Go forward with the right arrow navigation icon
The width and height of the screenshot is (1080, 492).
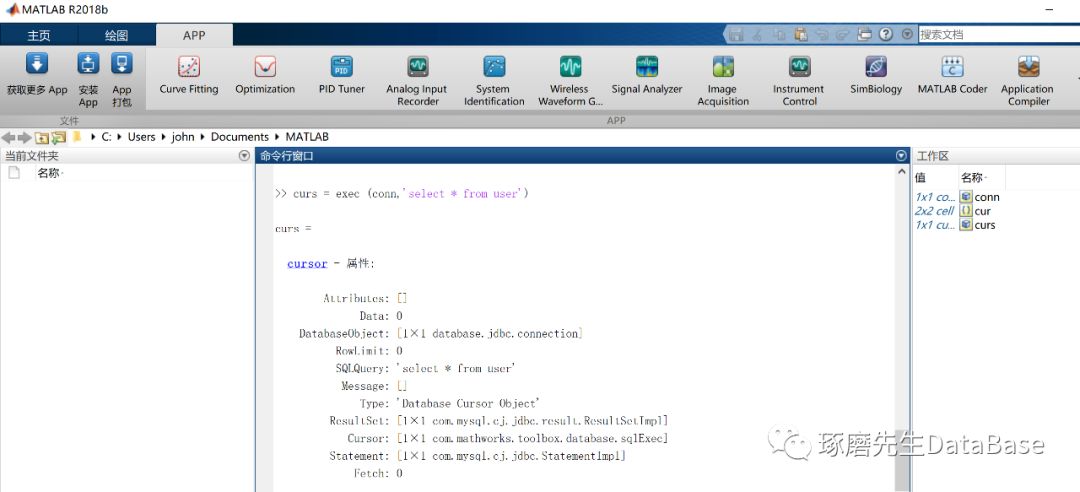(x=25, y=137)
